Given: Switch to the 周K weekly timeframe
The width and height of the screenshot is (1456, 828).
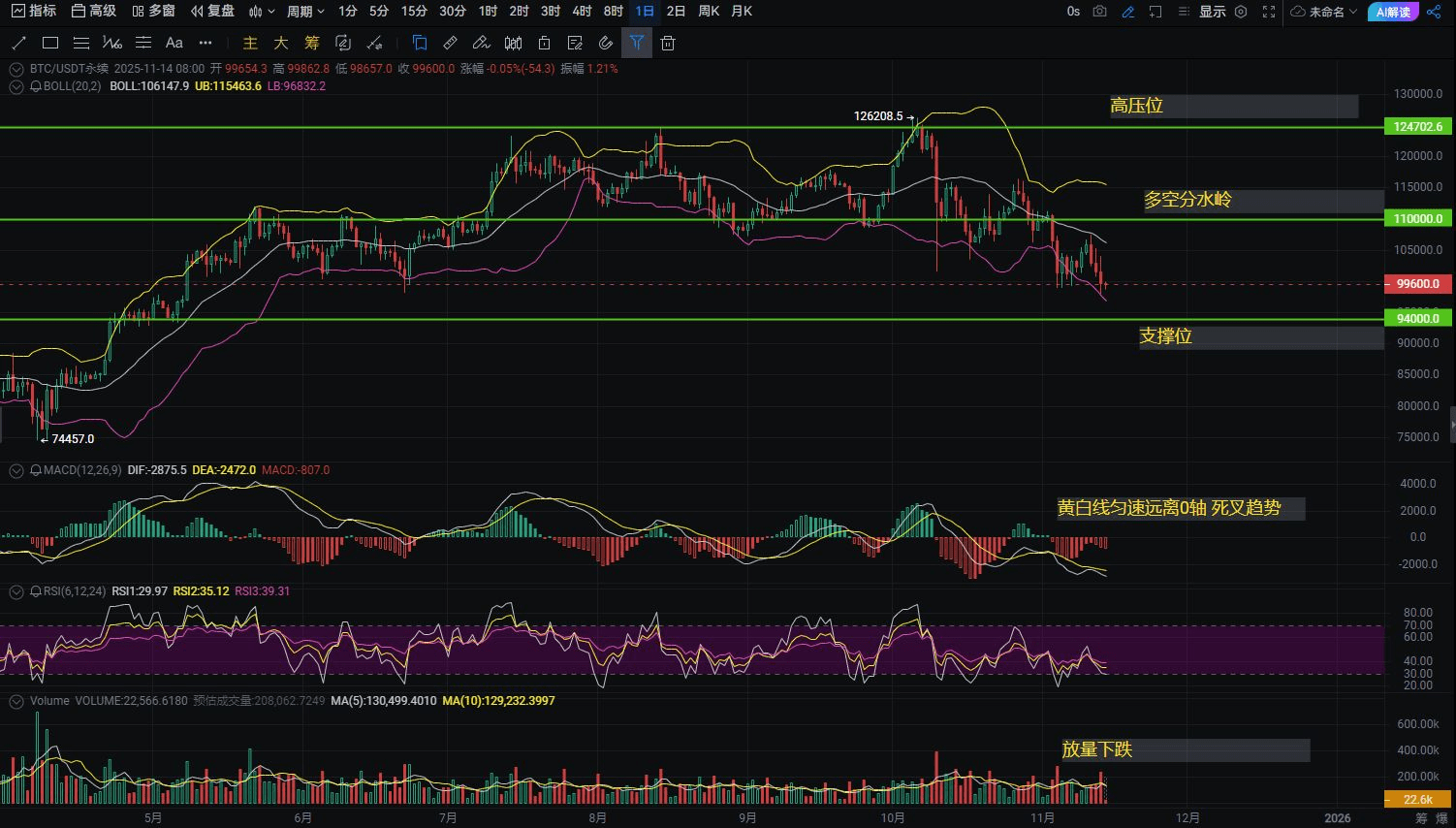Looking at the screenshot, I should click(709, 12).
